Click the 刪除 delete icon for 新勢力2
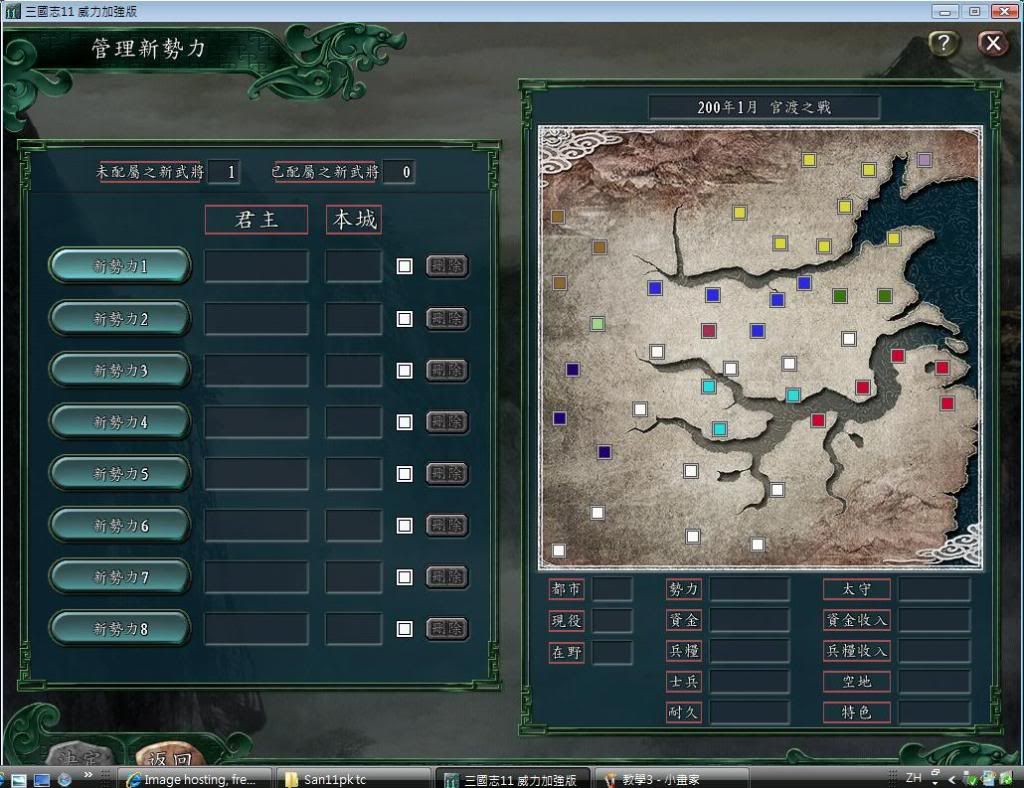 [x=447, y=319]
